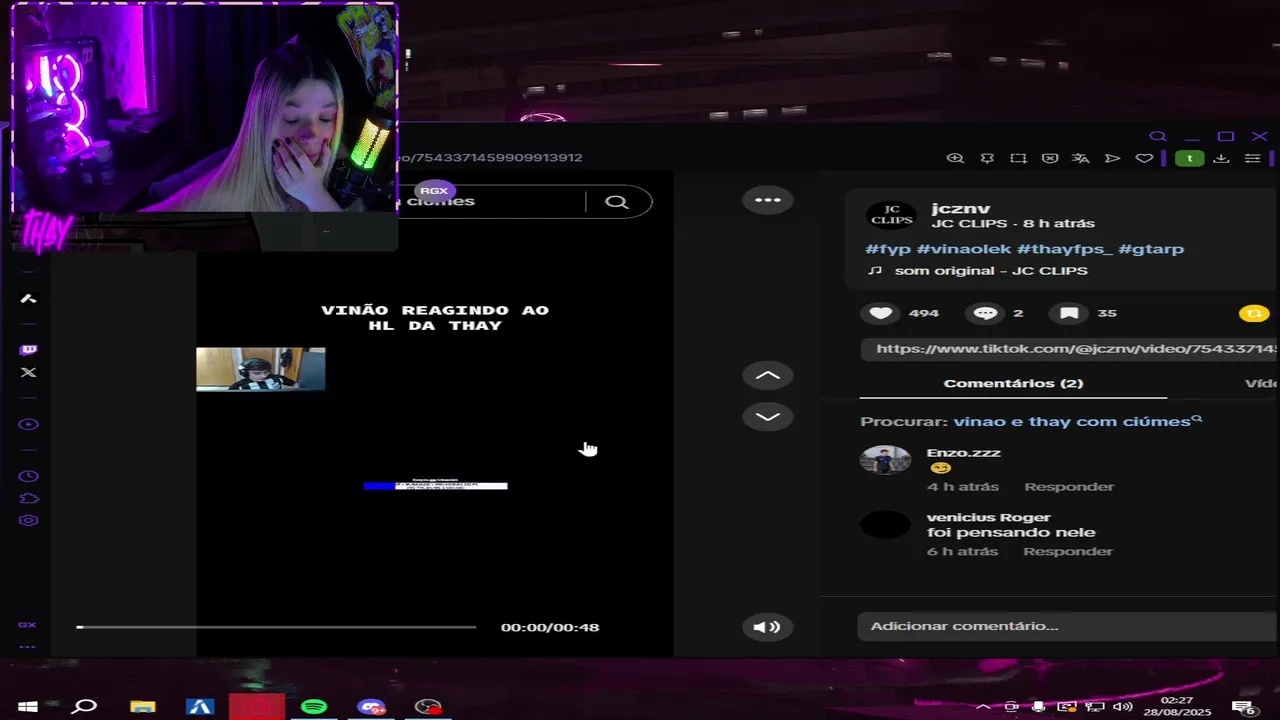This screenshot has width=1280, height=720.
Task: Go to next video with down chevron
Action: click(x=768, y=417)
